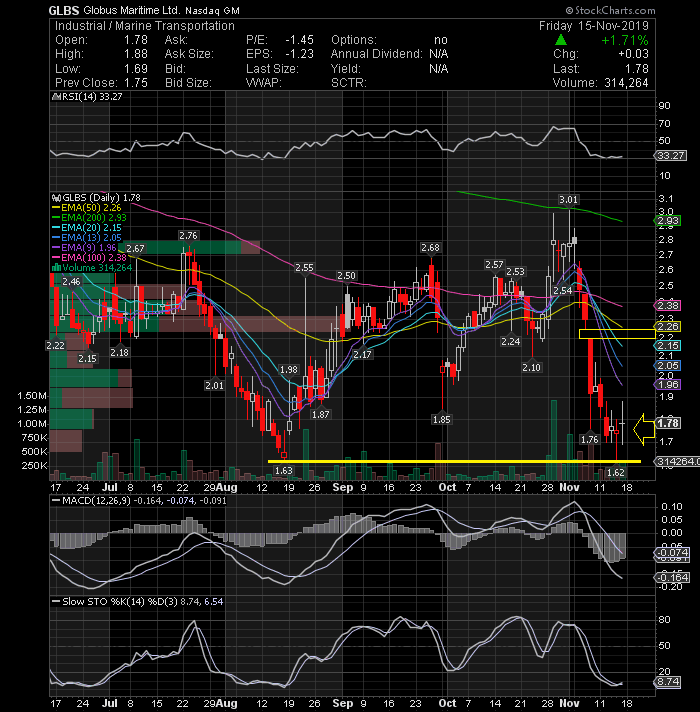
Task: Click the EMA(200) 2.93 legend entry
Action: point(89,218)
